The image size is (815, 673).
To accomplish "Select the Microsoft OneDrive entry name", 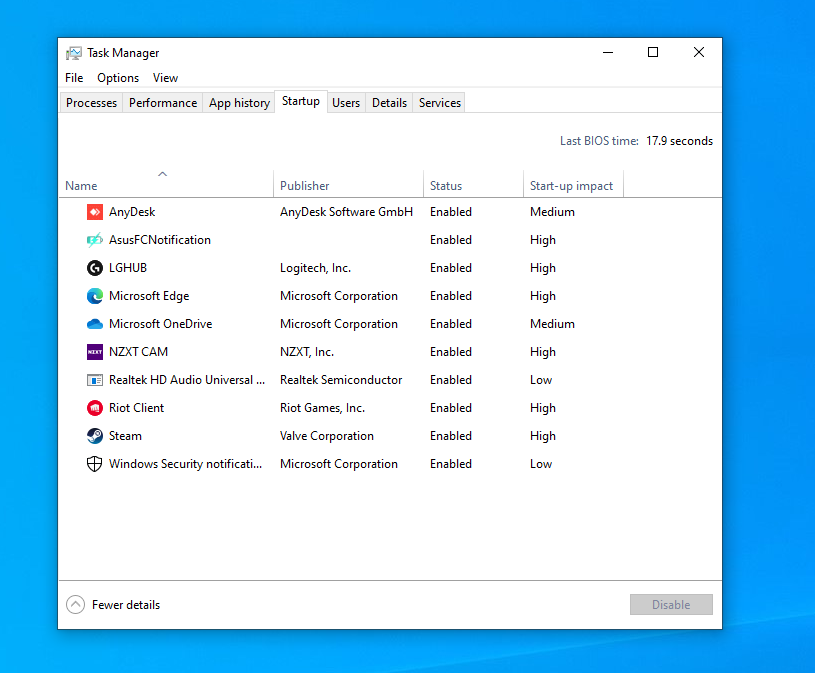I will point(161,324).
